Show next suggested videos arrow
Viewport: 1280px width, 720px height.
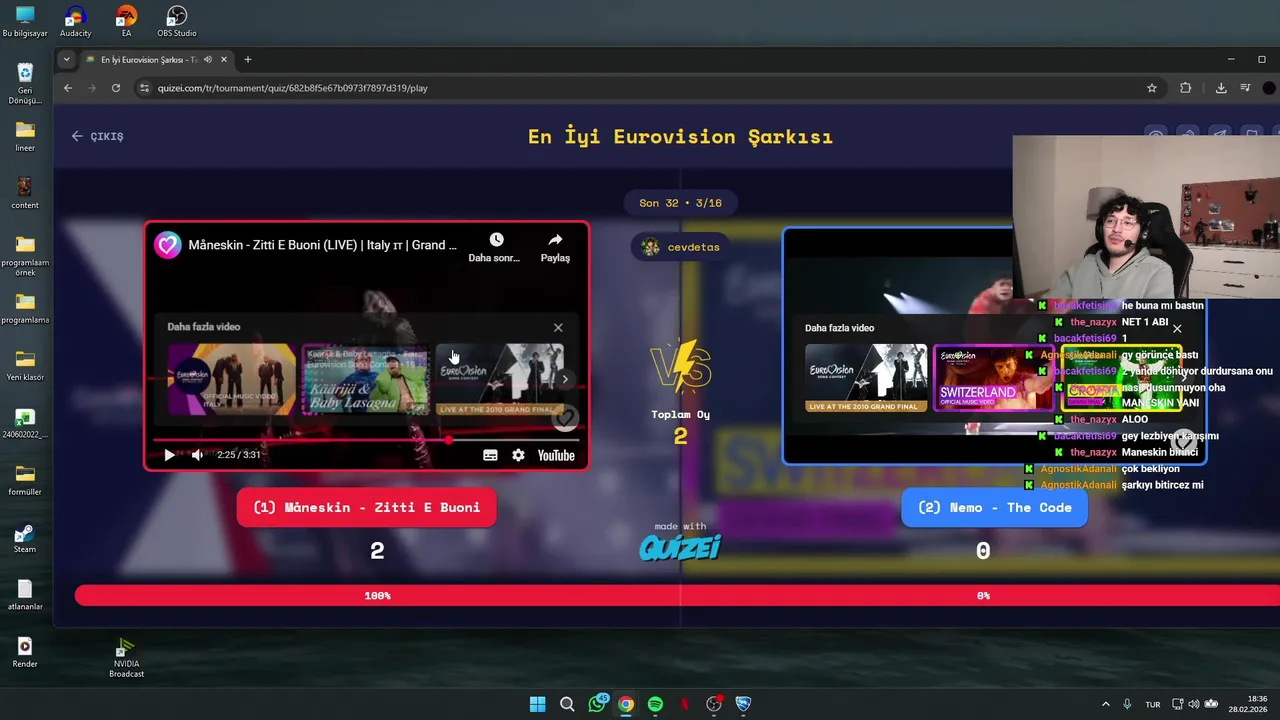(565, 379)
